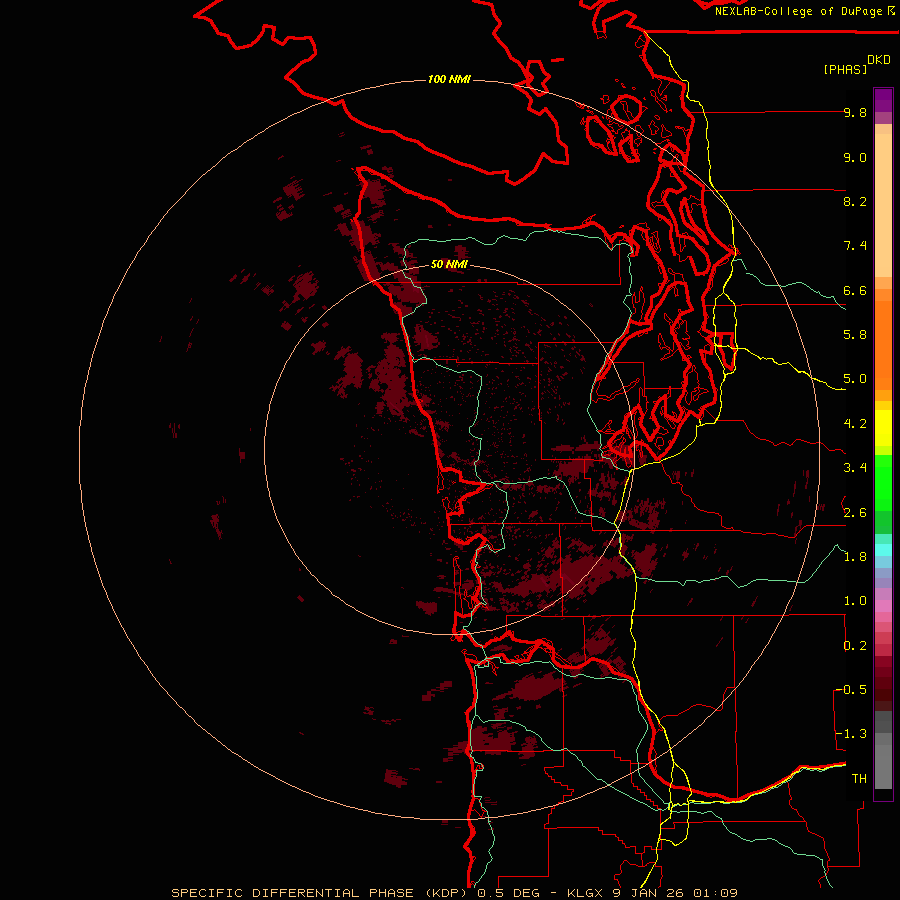
Task: Click the 8.2 value on color scale
Action: click(855, 201)
